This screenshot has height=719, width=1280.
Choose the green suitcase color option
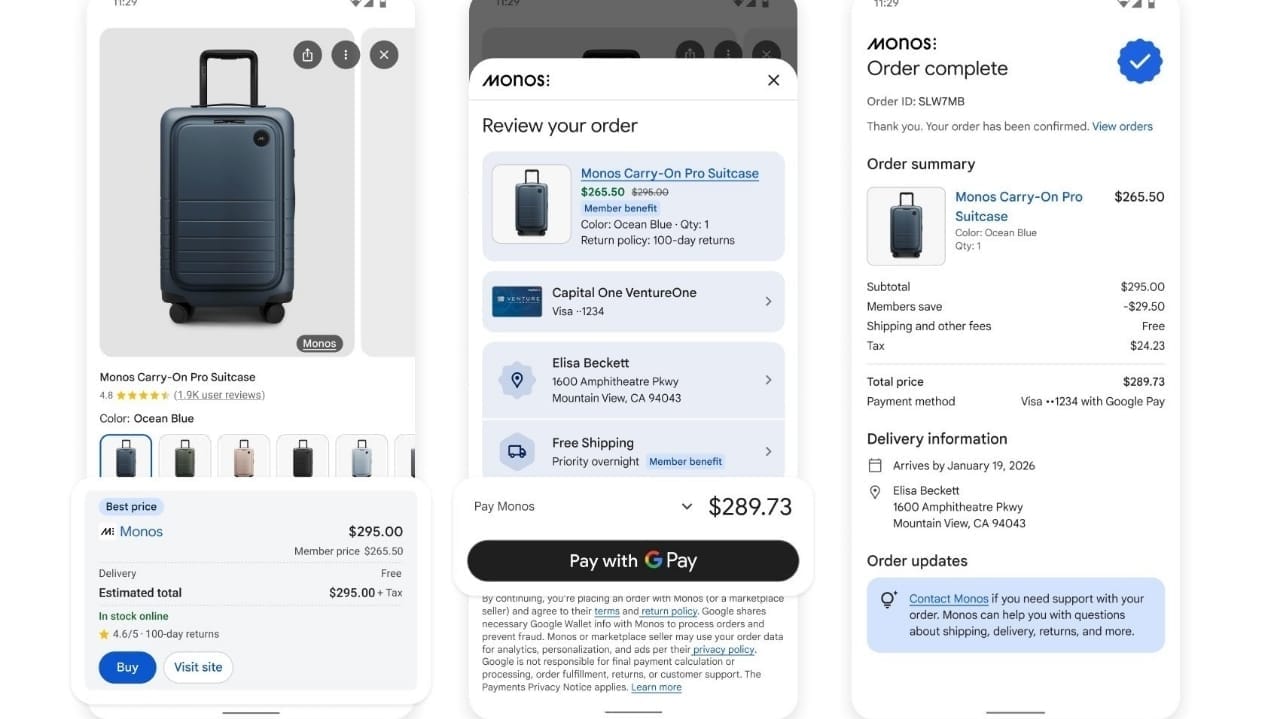[185, 458]
